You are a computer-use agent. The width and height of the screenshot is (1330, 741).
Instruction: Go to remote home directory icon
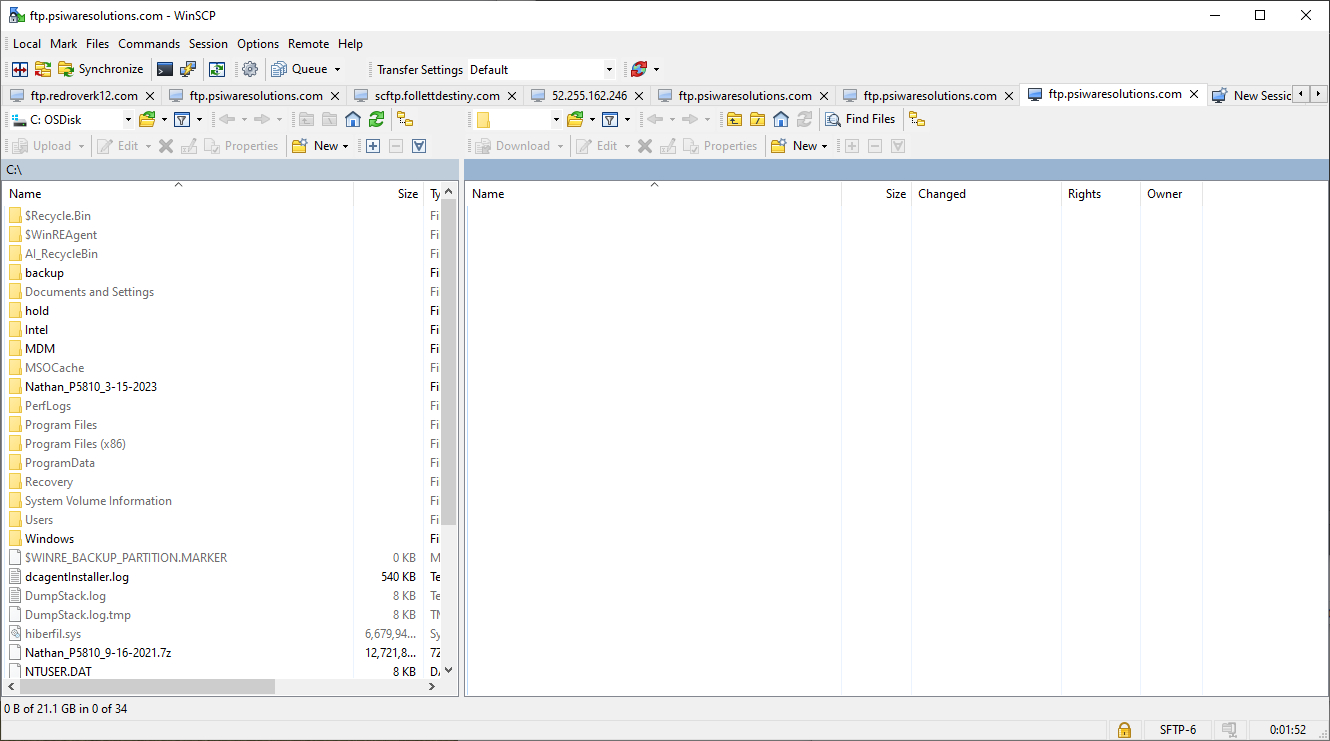click(781, 119)
